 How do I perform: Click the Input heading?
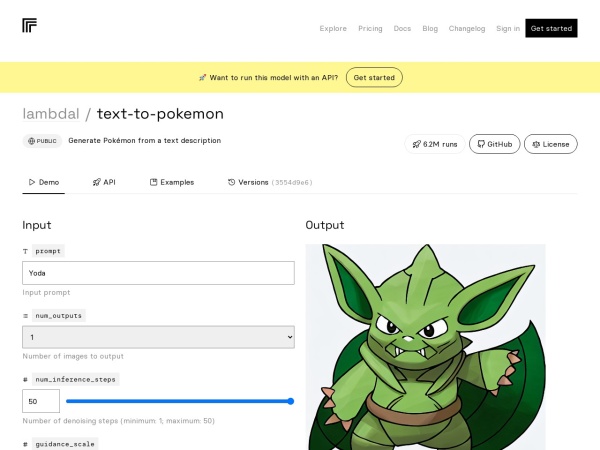click(37, 225)
